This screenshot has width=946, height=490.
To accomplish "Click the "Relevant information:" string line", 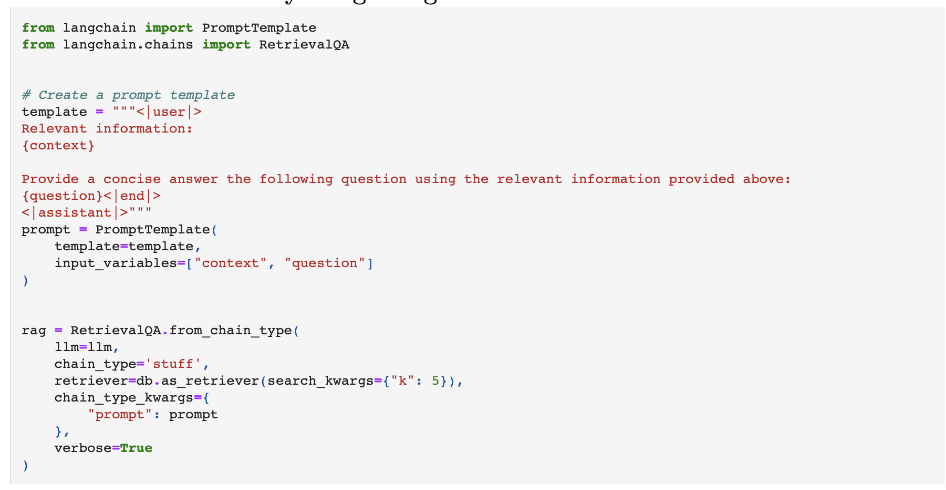I will [x=107, y=129].
